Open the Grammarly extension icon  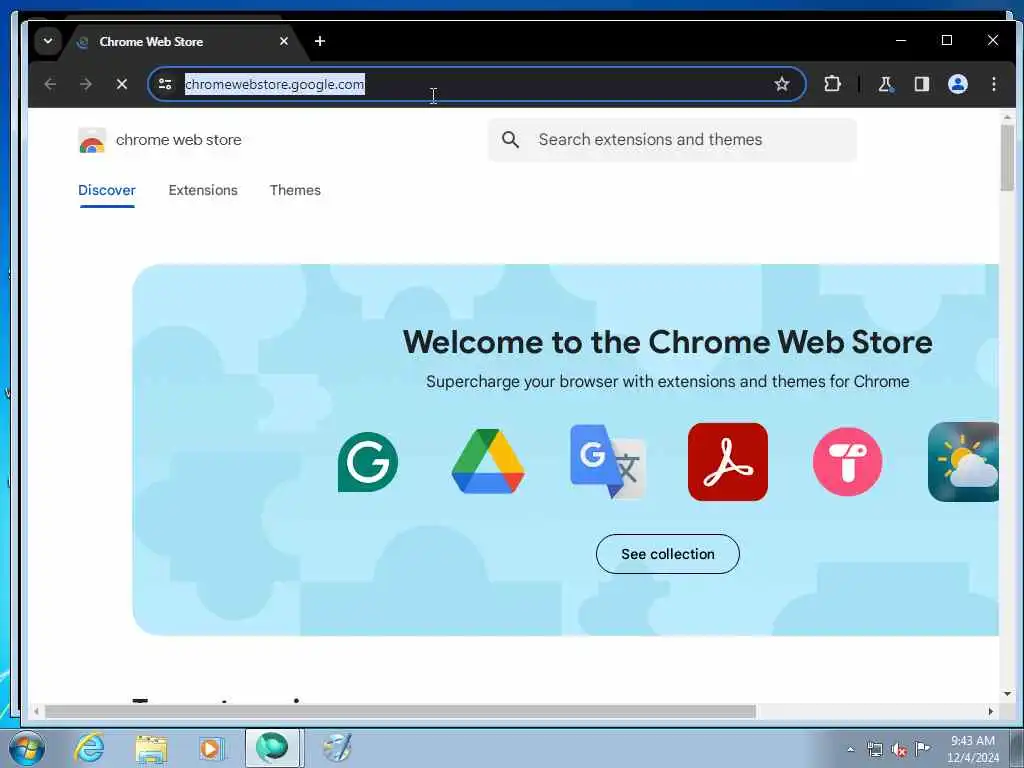pyautogui.click(x=368, y=462)
